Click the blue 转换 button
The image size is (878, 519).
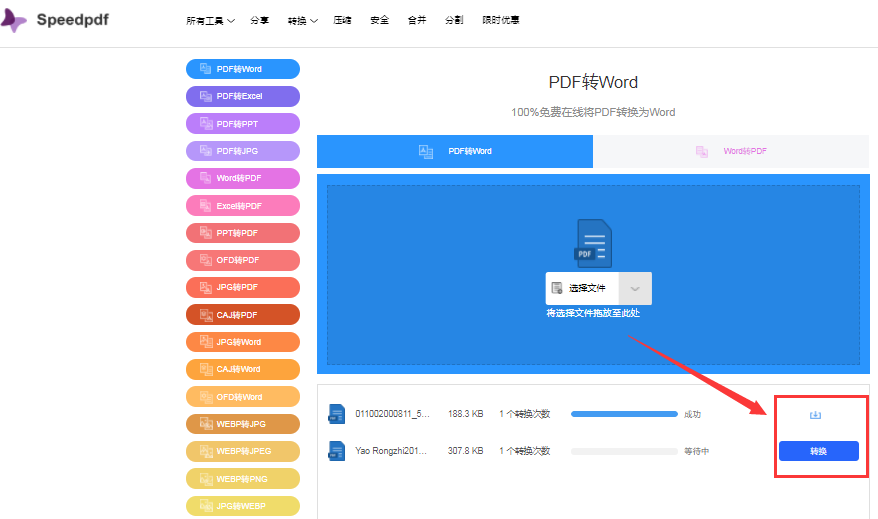[819, 451]
